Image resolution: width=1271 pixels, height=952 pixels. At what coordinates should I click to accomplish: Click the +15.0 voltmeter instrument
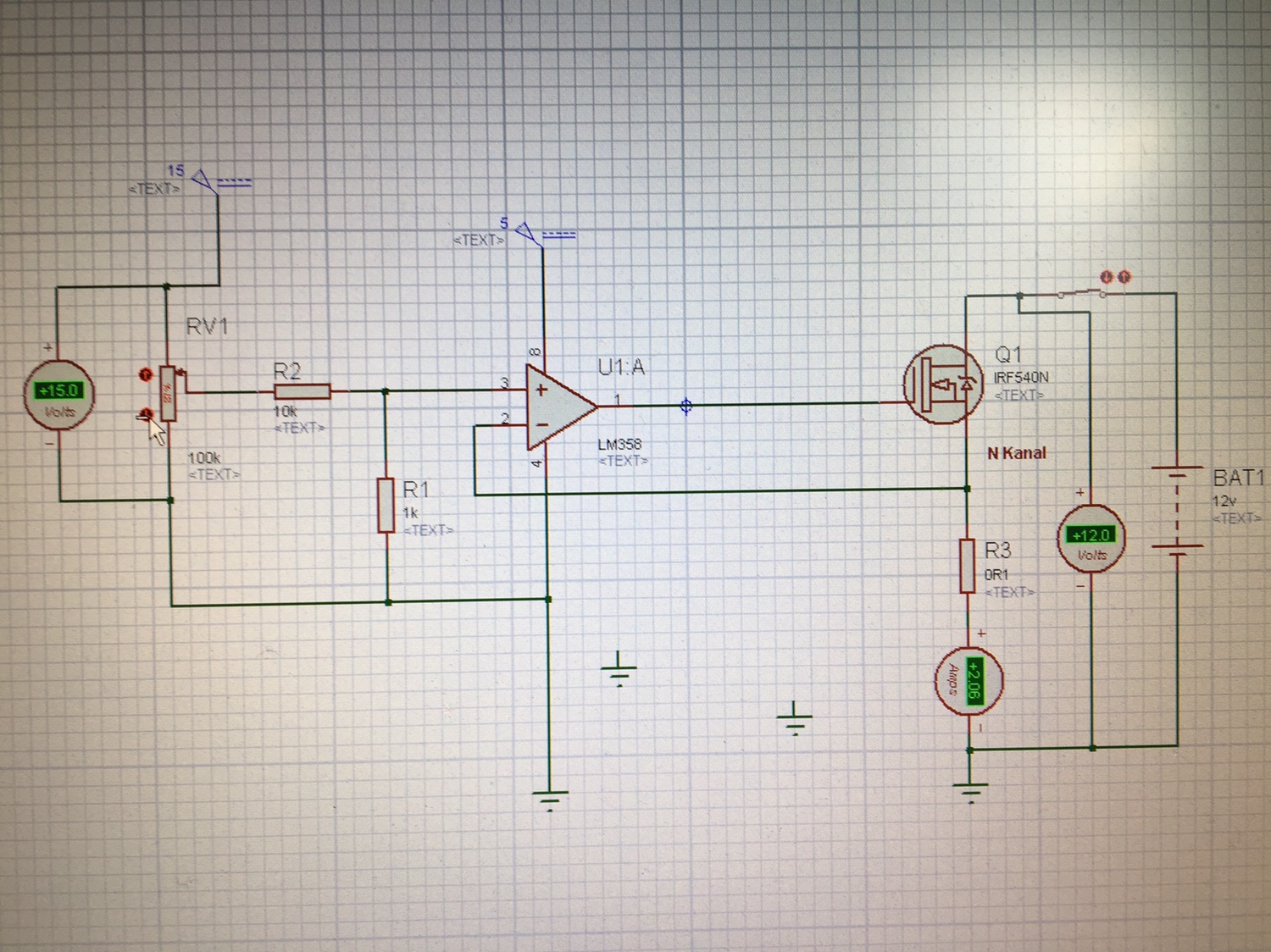(58, 396)
